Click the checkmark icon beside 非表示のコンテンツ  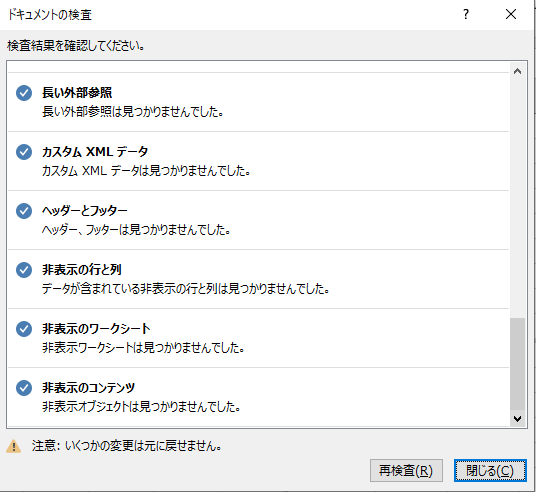(x=24, y=388)
